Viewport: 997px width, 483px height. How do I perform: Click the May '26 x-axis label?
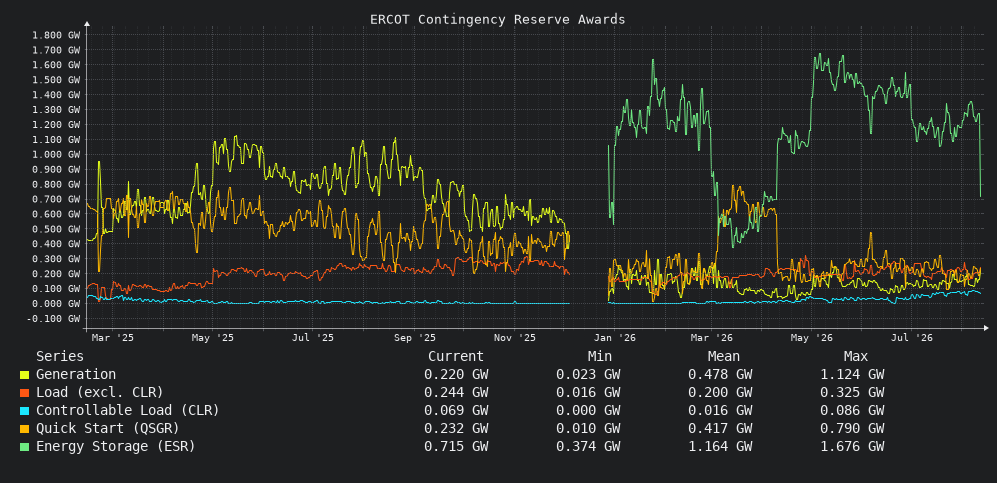811,338
